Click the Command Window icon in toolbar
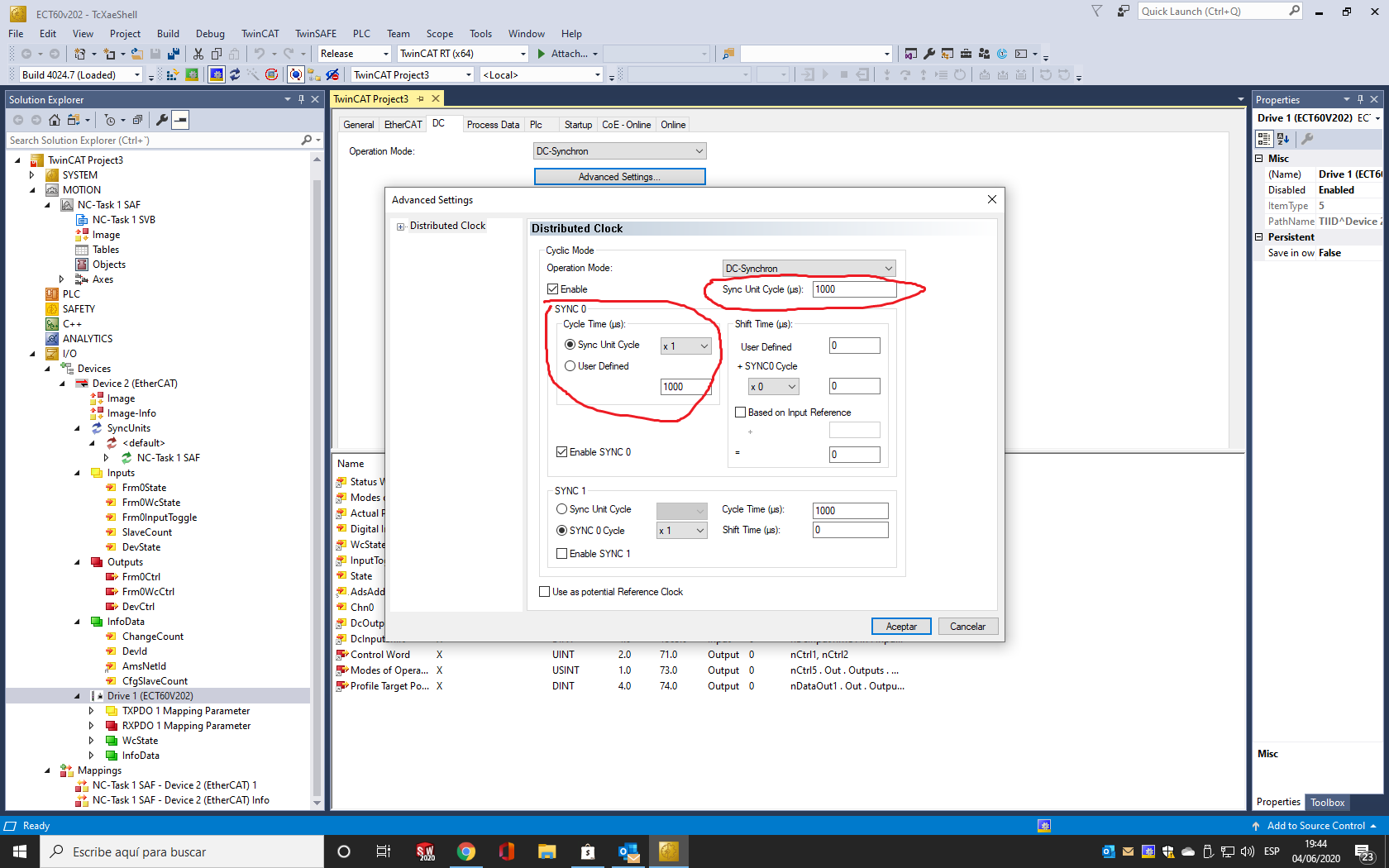Image resolution: width=1389 pixels, height=868 pixels. 1022,54
